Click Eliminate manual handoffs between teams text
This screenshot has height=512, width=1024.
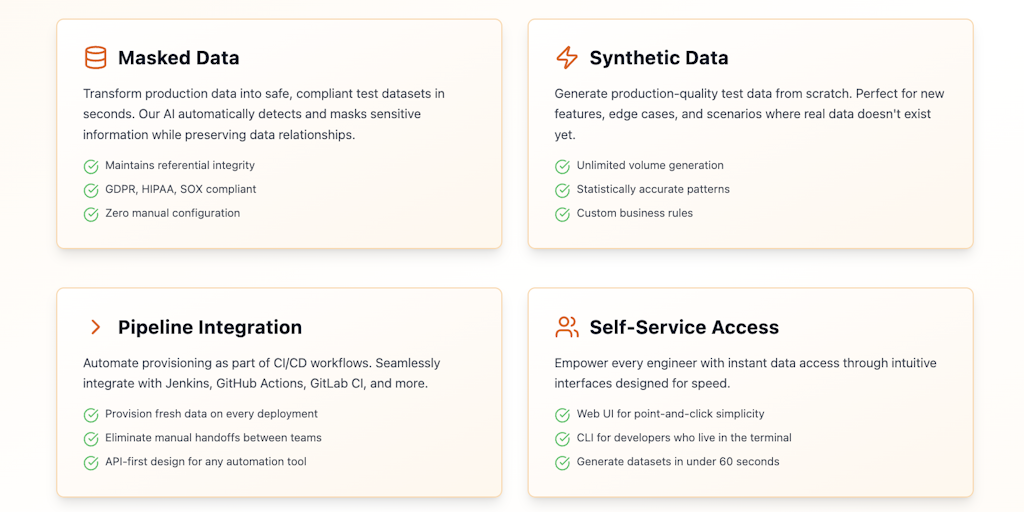pyautogui.click(x=213, y=438)
